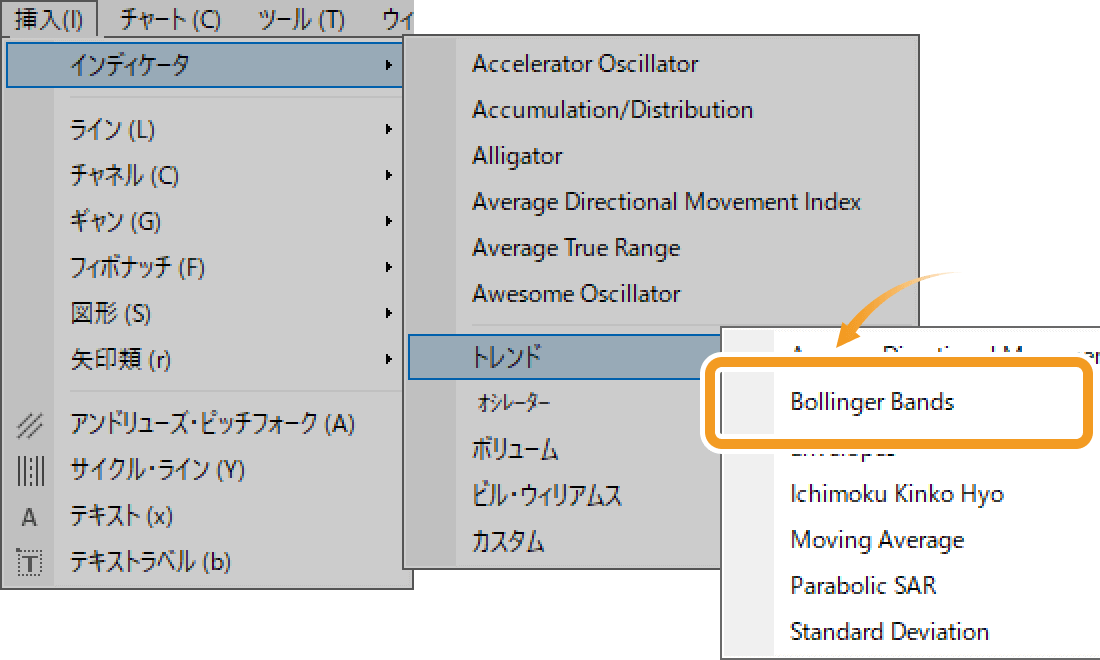Select Moving Average indicator
This screenshot has width=1100, height=660.
(877, 540)
